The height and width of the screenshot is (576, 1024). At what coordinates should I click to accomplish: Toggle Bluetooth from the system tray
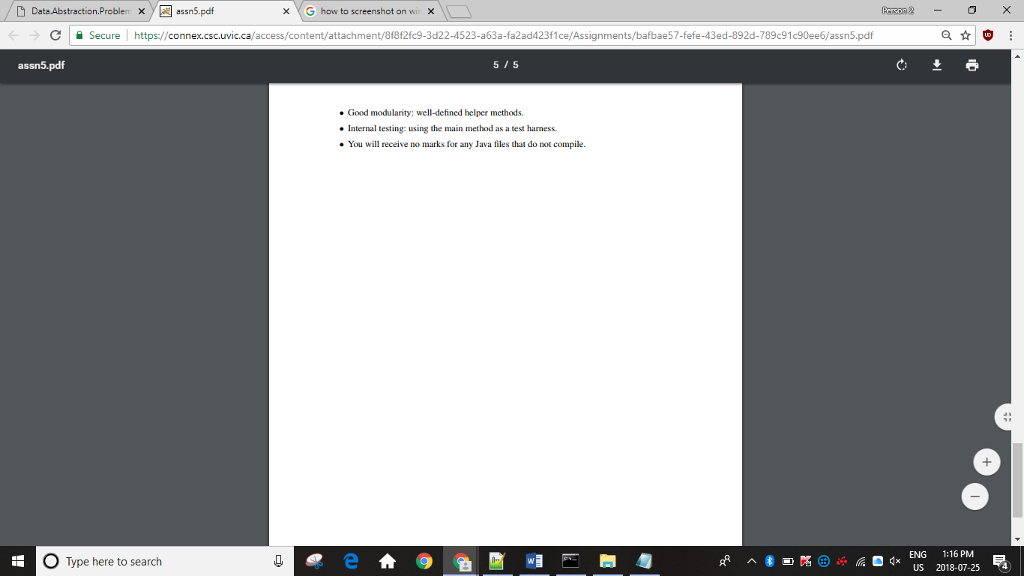pos(768,560)
